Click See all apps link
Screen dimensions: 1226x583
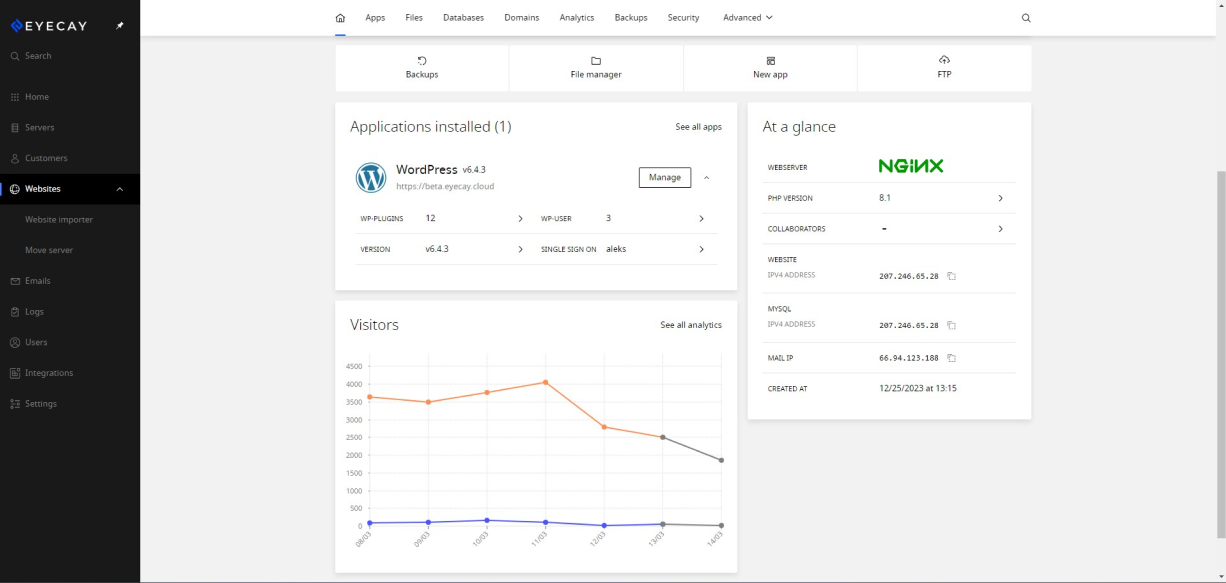click(698, 127)
